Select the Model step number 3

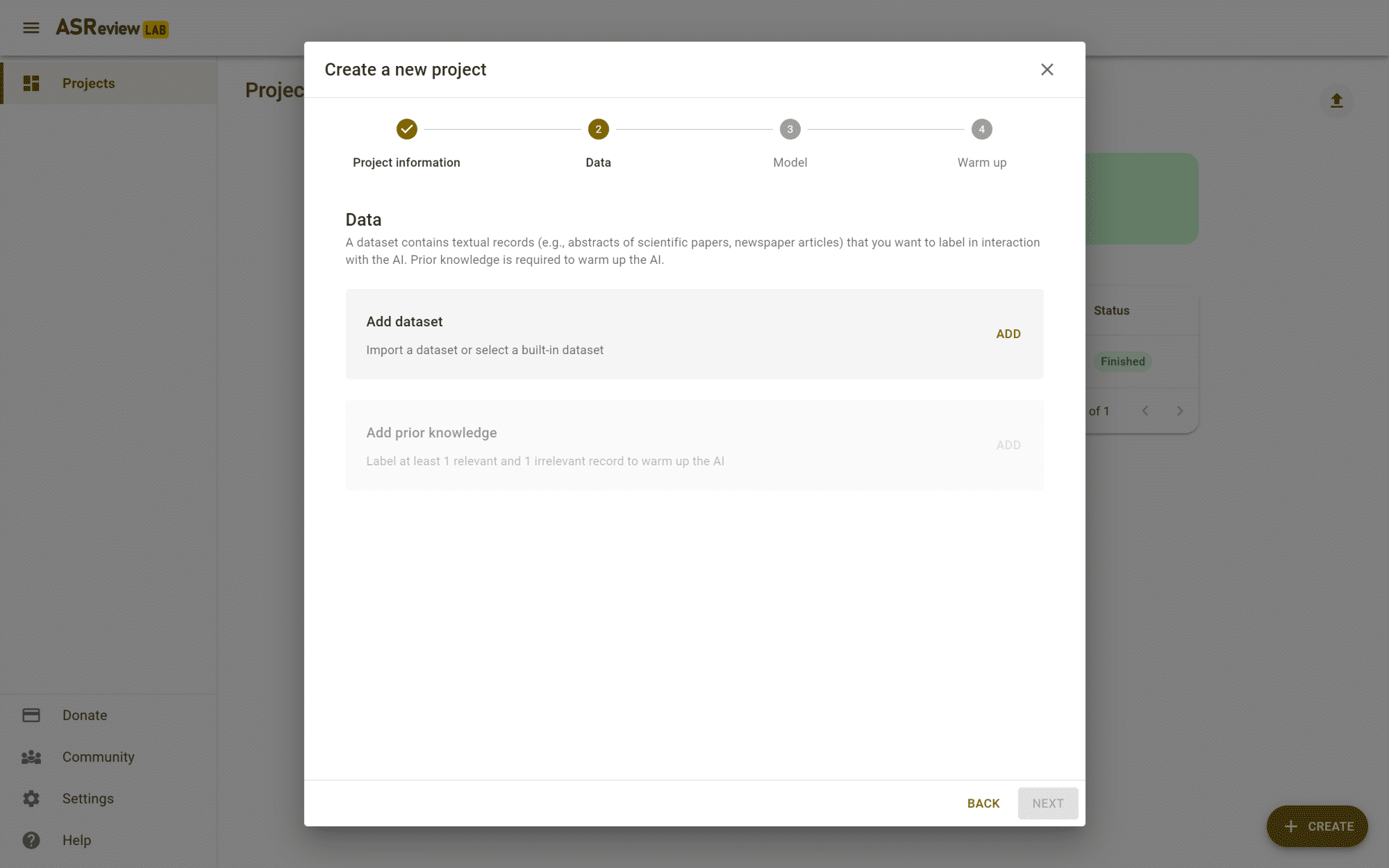coord(790,129)
